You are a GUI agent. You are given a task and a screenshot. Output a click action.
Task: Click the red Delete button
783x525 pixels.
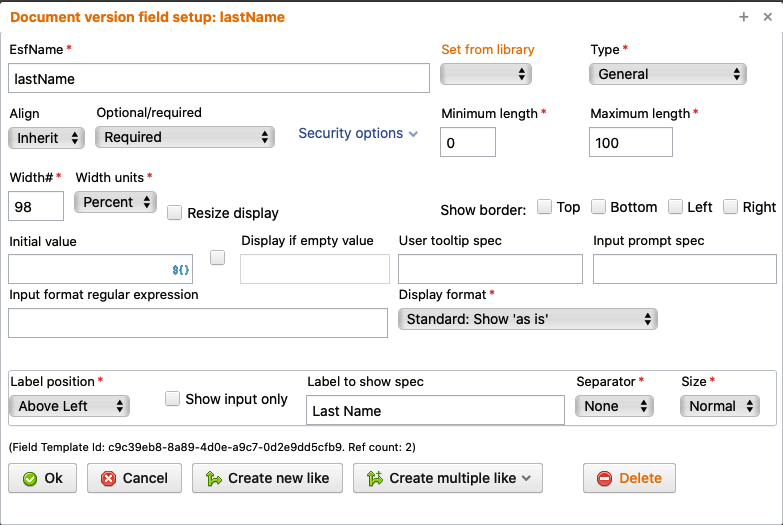coord(629,478)
